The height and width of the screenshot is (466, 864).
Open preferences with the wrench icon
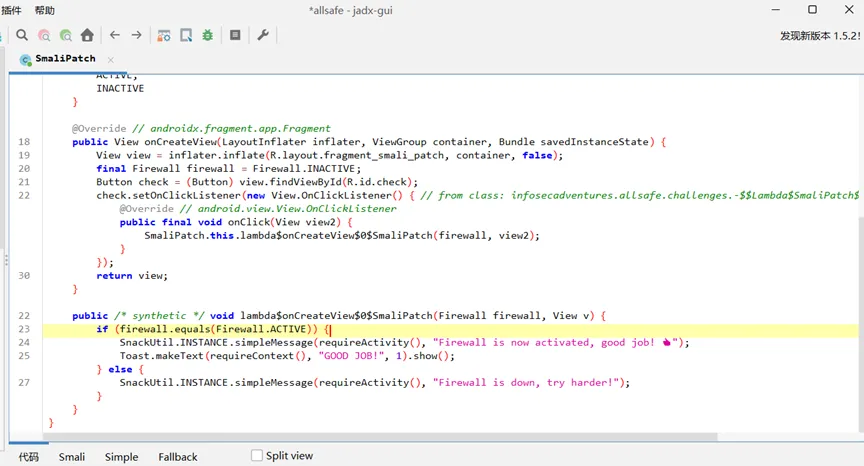click(263, 35)
